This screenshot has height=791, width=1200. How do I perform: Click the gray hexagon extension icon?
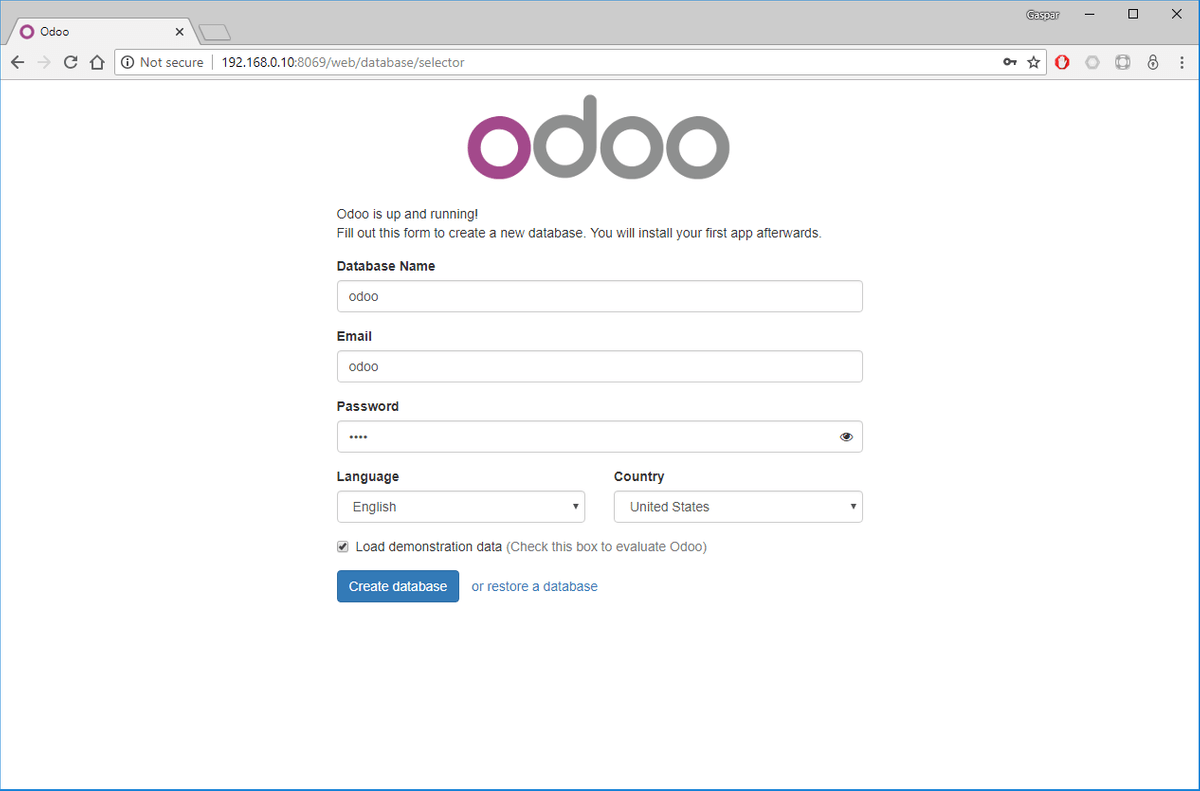click(x=1093, y=62)
